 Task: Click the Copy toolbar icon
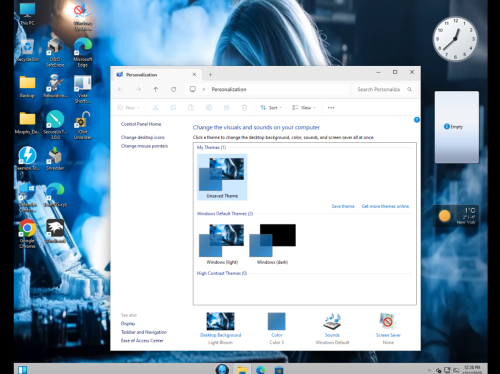pos(173,108)
